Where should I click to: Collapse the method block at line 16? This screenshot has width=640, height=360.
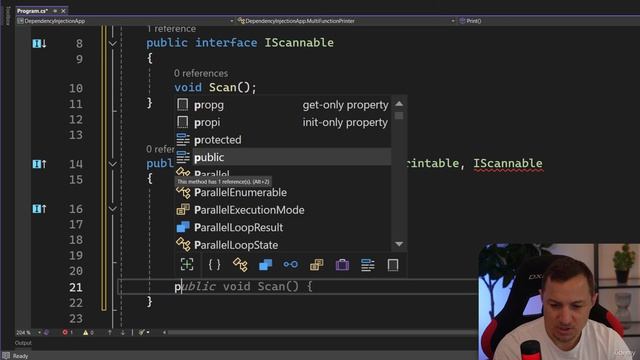[113, 209]
